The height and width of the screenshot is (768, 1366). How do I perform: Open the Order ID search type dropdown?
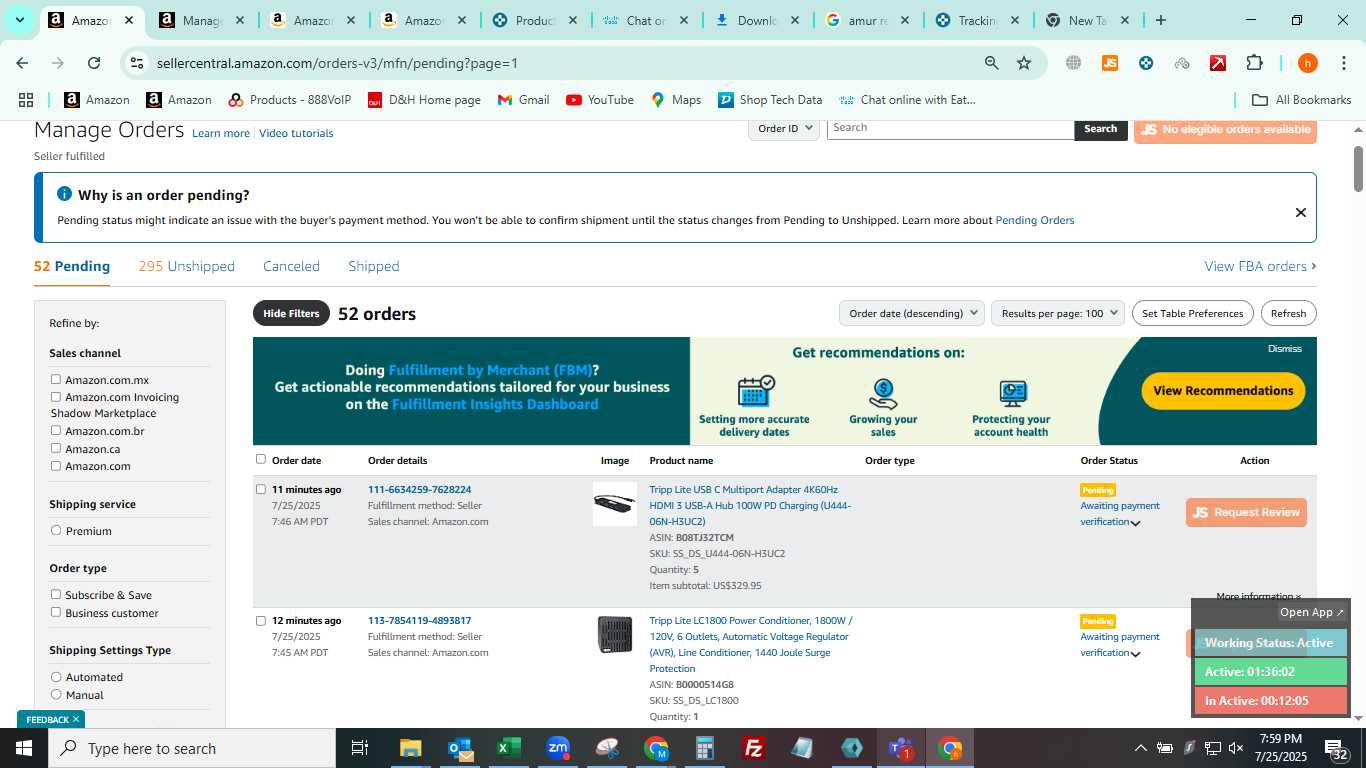784,128
